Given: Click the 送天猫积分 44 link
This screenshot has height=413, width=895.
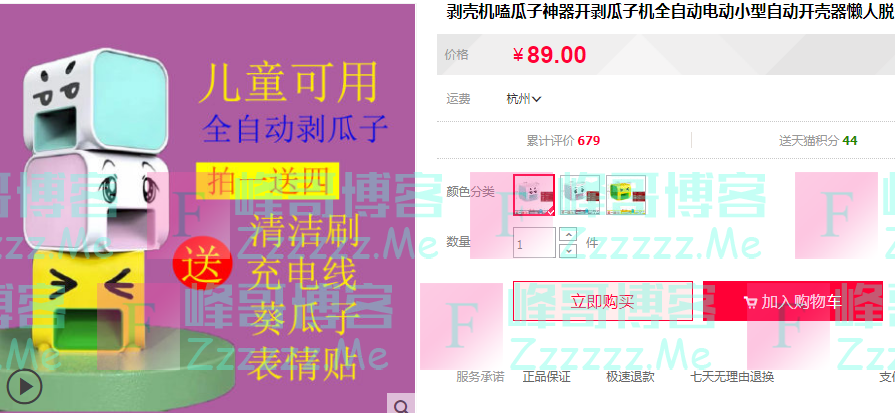Looking at the screenshot, I should [x=818, y=140].
